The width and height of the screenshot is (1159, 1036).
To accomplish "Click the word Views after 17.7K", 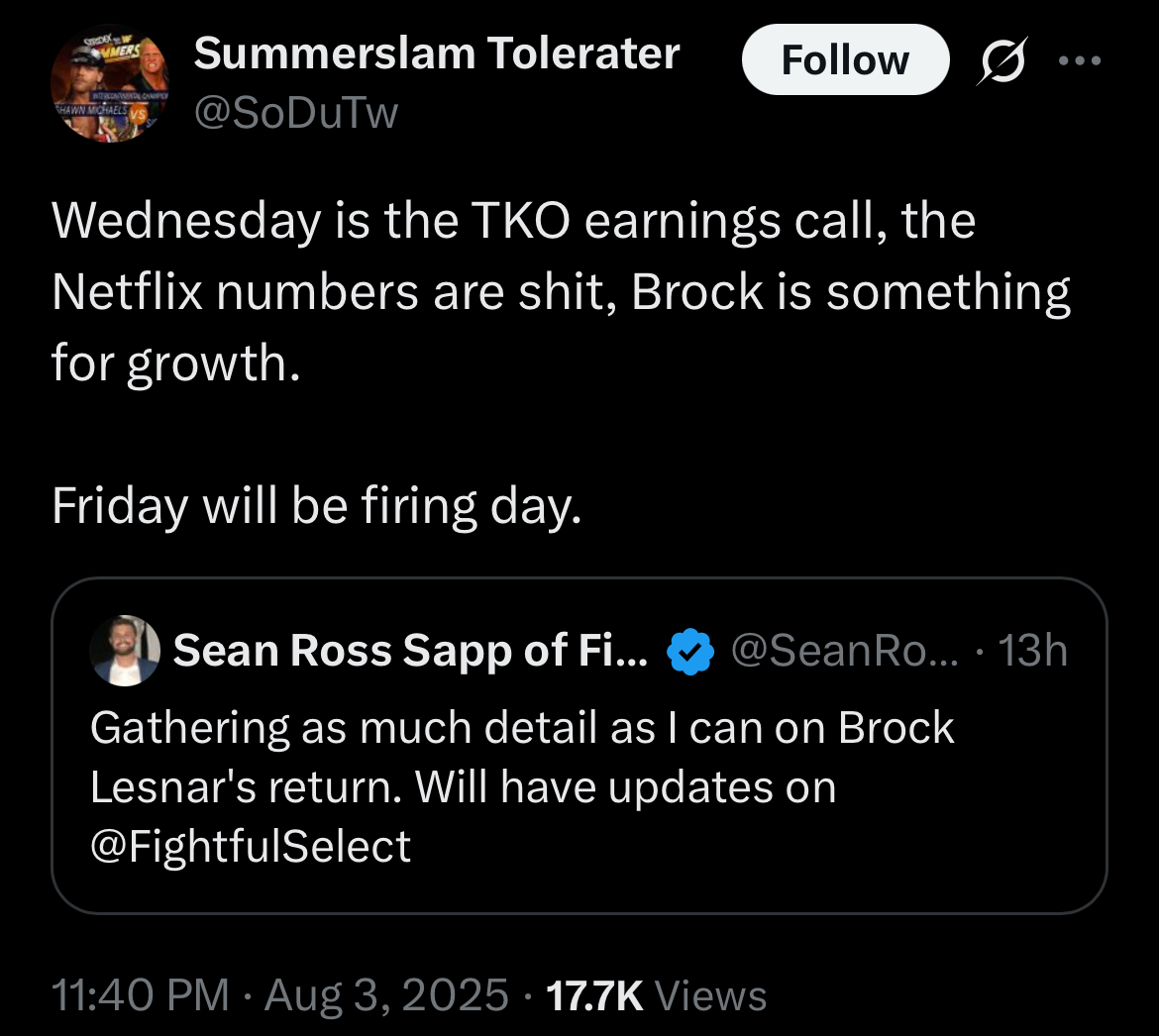I will 710,994.
